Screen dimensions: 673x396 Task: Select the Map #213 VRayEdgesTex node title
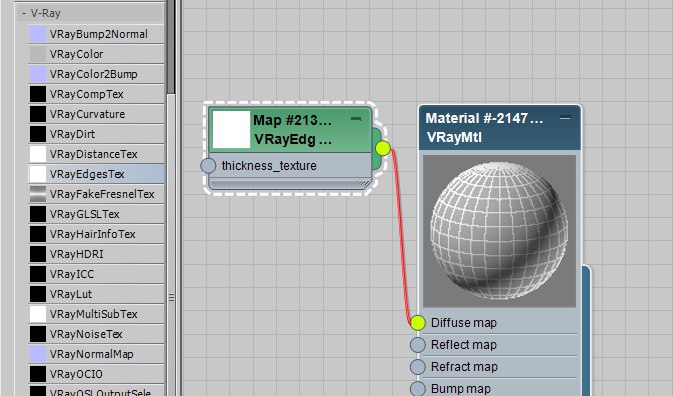click(293, 130)
